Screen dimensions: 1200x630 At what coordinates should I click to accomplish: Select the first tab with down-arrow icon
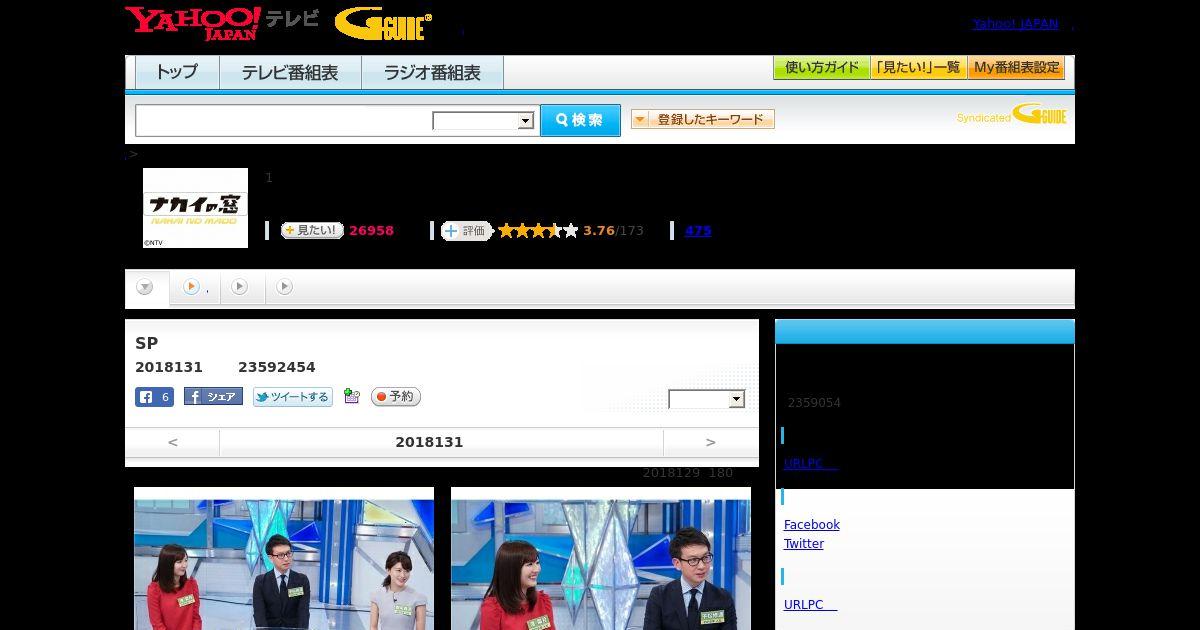tap(146, 288)
